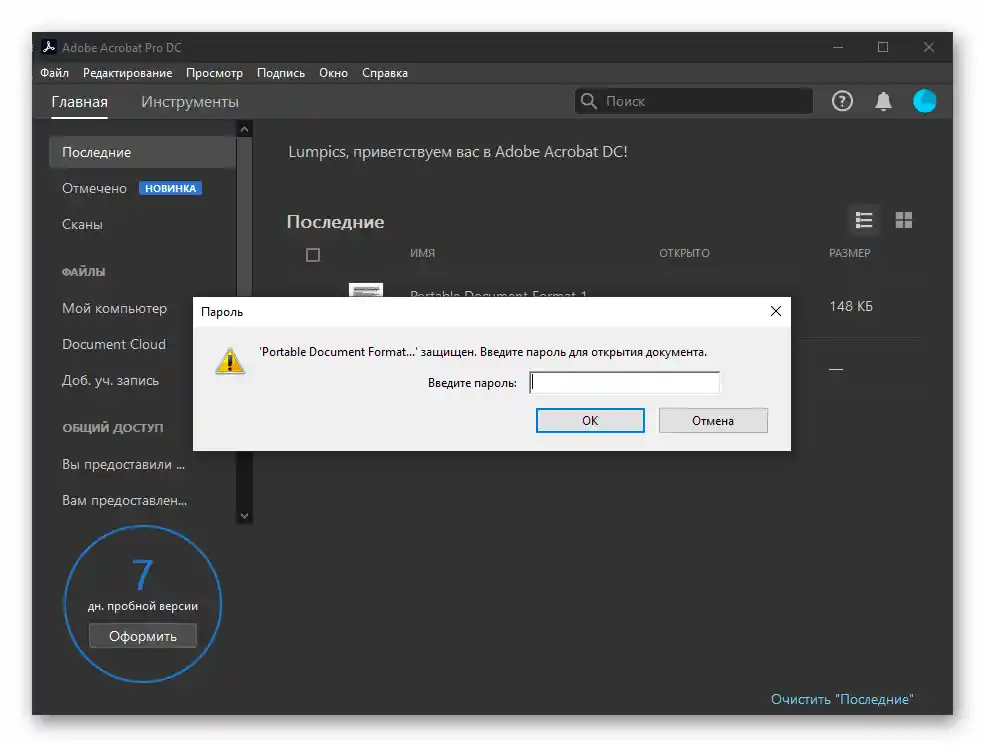The image size is (985, 747).
Task: Open Вам предоставлен... shared files
Action: (124, 501)
